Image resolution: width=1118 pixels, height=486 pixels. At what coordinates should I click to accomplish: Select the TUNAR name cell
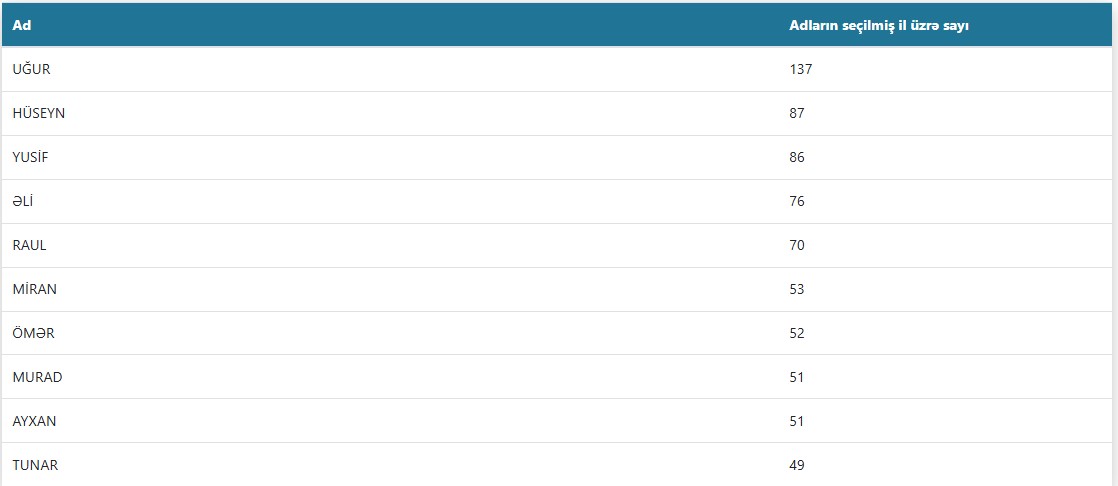tap(35, 465)
